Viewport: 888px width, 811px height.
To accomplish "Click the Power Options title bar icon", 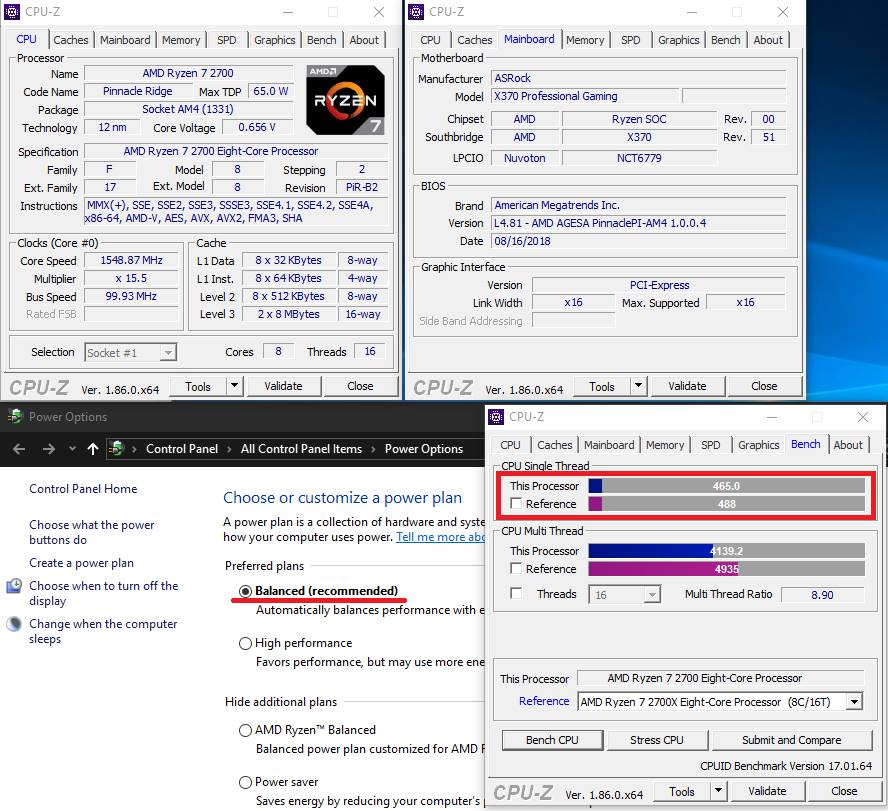I will coord(15,416).
